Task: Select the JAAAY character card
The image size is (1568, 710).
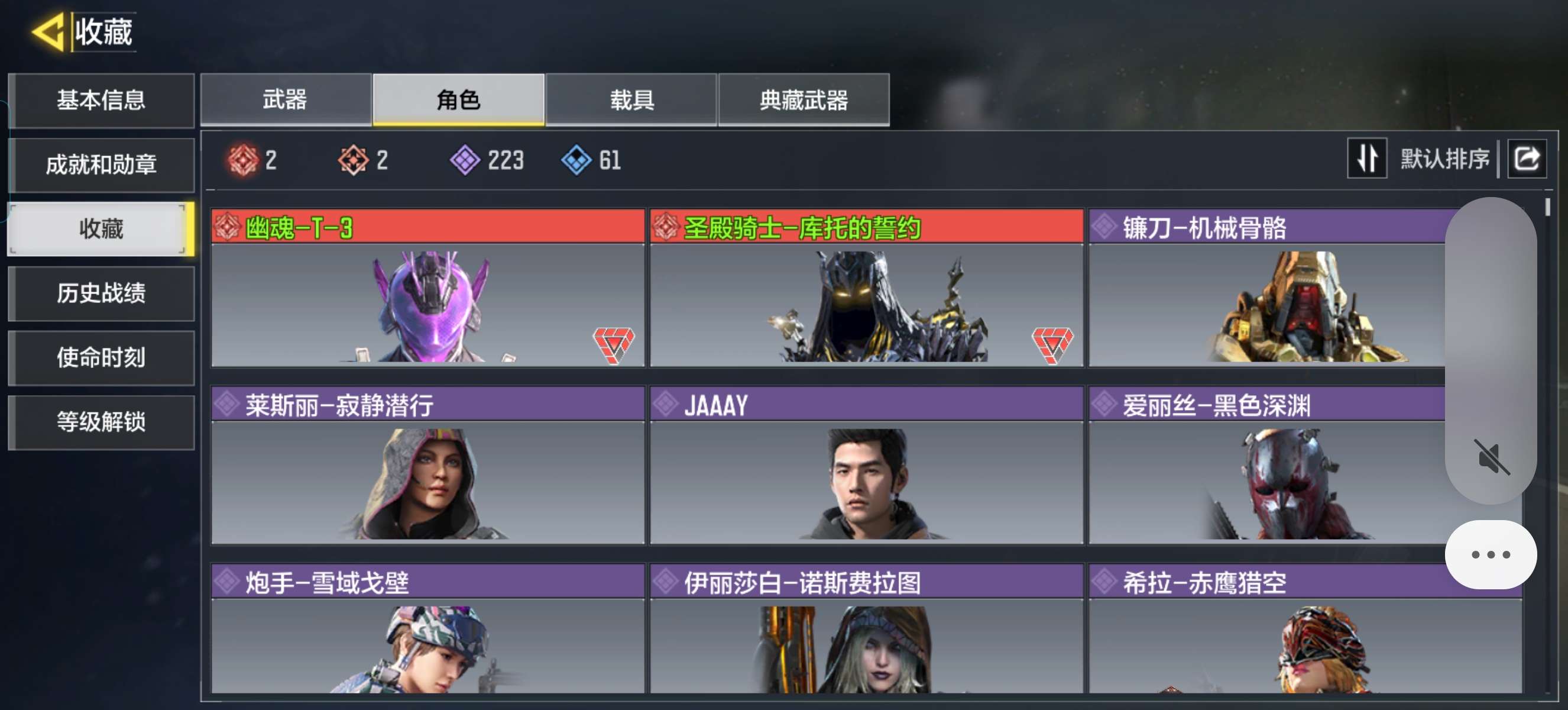Action: (867, 465)
